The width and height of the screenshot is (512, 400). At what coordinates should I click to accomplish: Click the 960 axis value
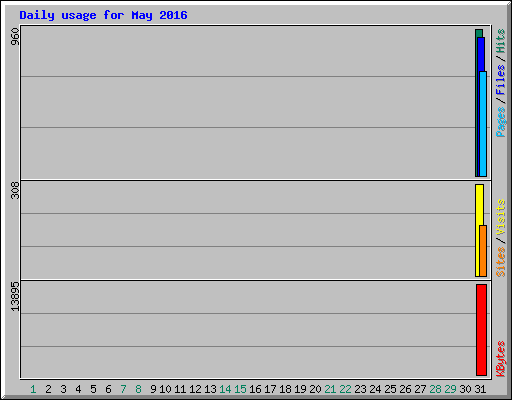click(x=15, y=37)
